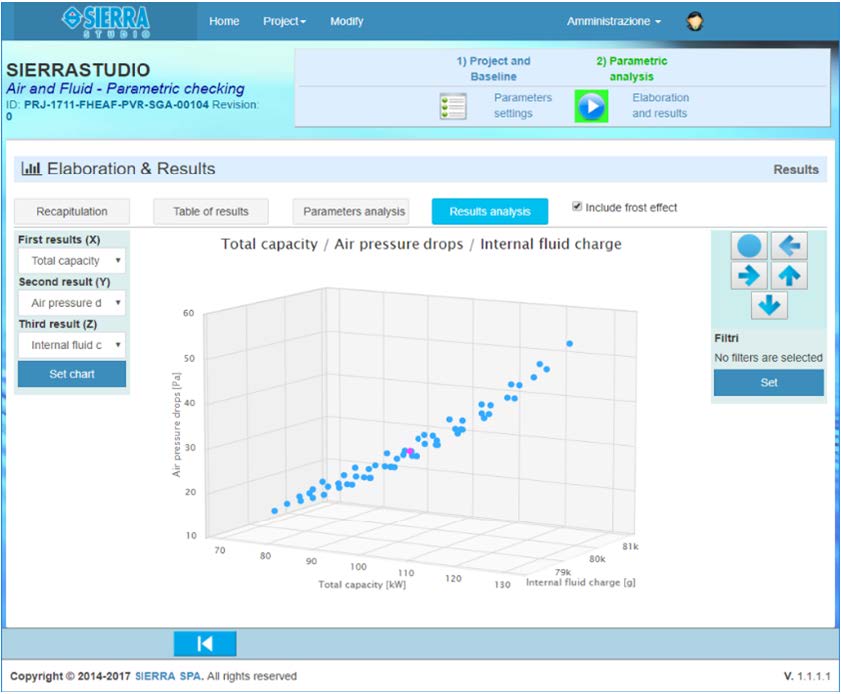This screenshot has width=841, height=694.
Task: Rotate chart with the down arrow
Action: 769,305
